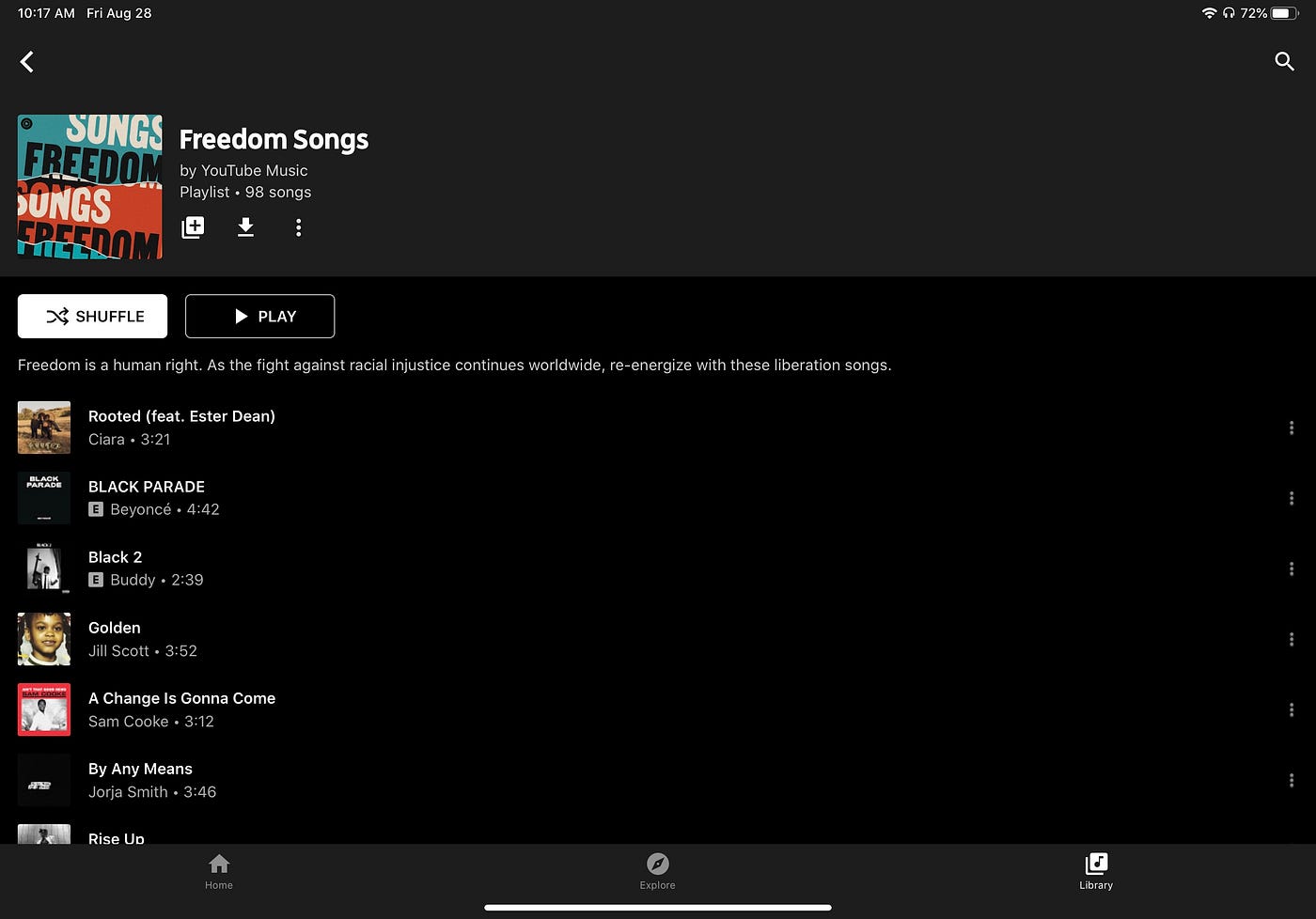
Task: Tap 'Buddy • 2:39' artist line
Action: (157, 580)
